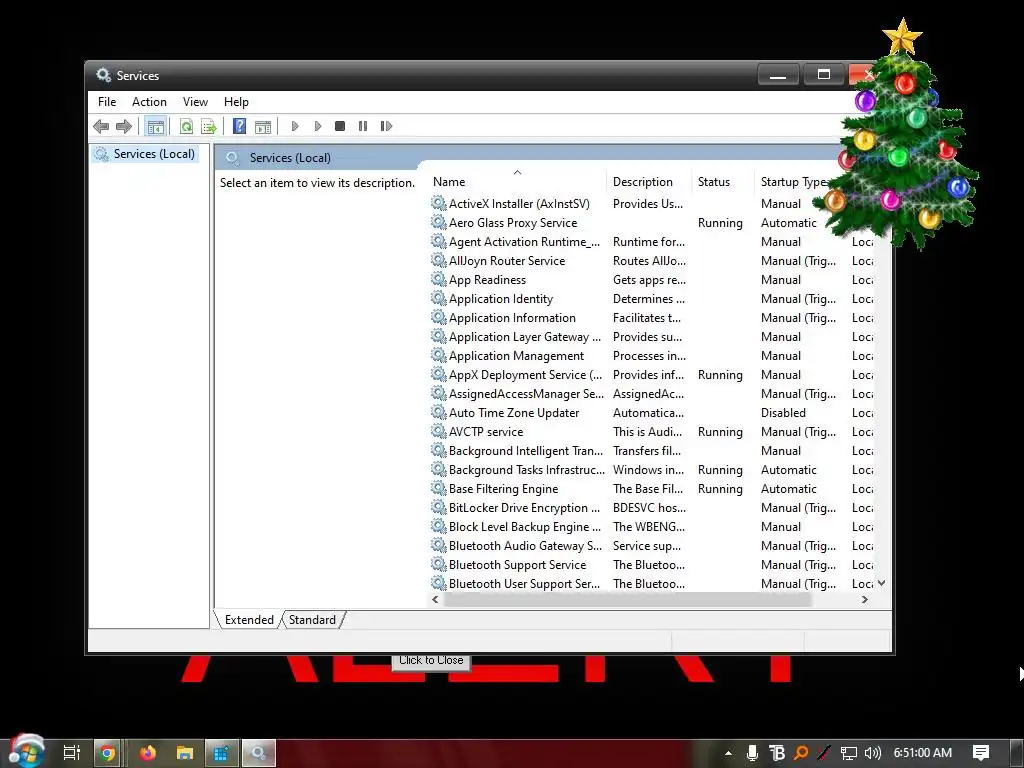This screenshot has height=768, width=1024.
Task: Select the ActiveX Installer (AxInstSV) service
Action: coord(652,204)
